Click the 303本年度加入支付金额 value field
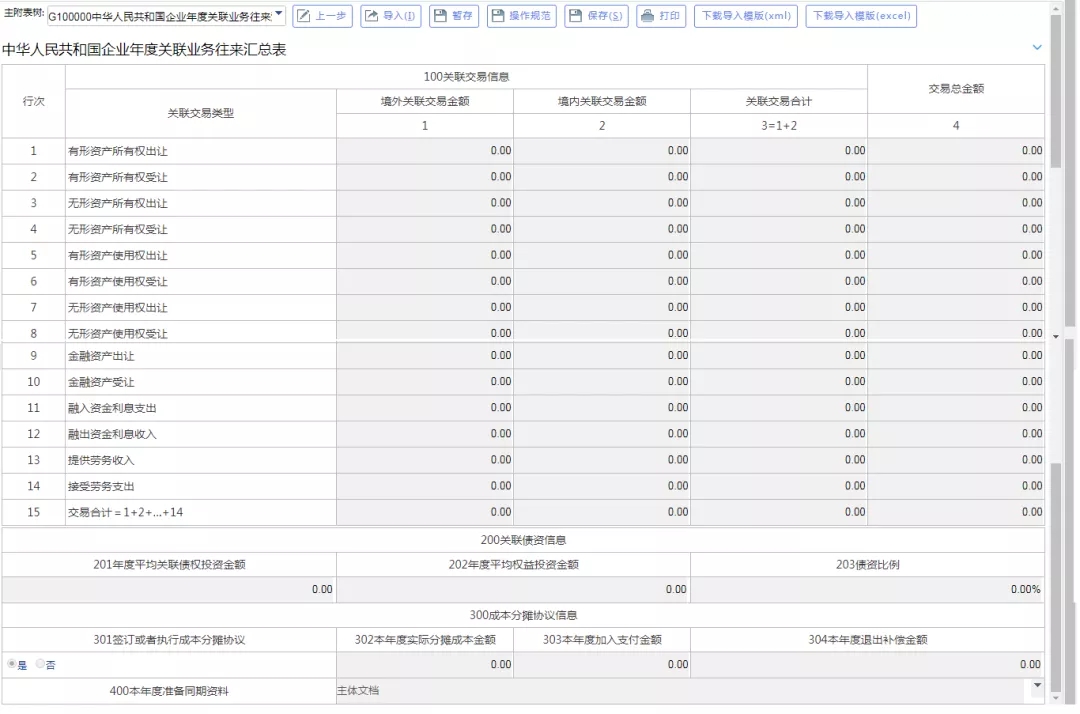The height and width of the screenshot is (714, 1080). click(x=602, y=664)
